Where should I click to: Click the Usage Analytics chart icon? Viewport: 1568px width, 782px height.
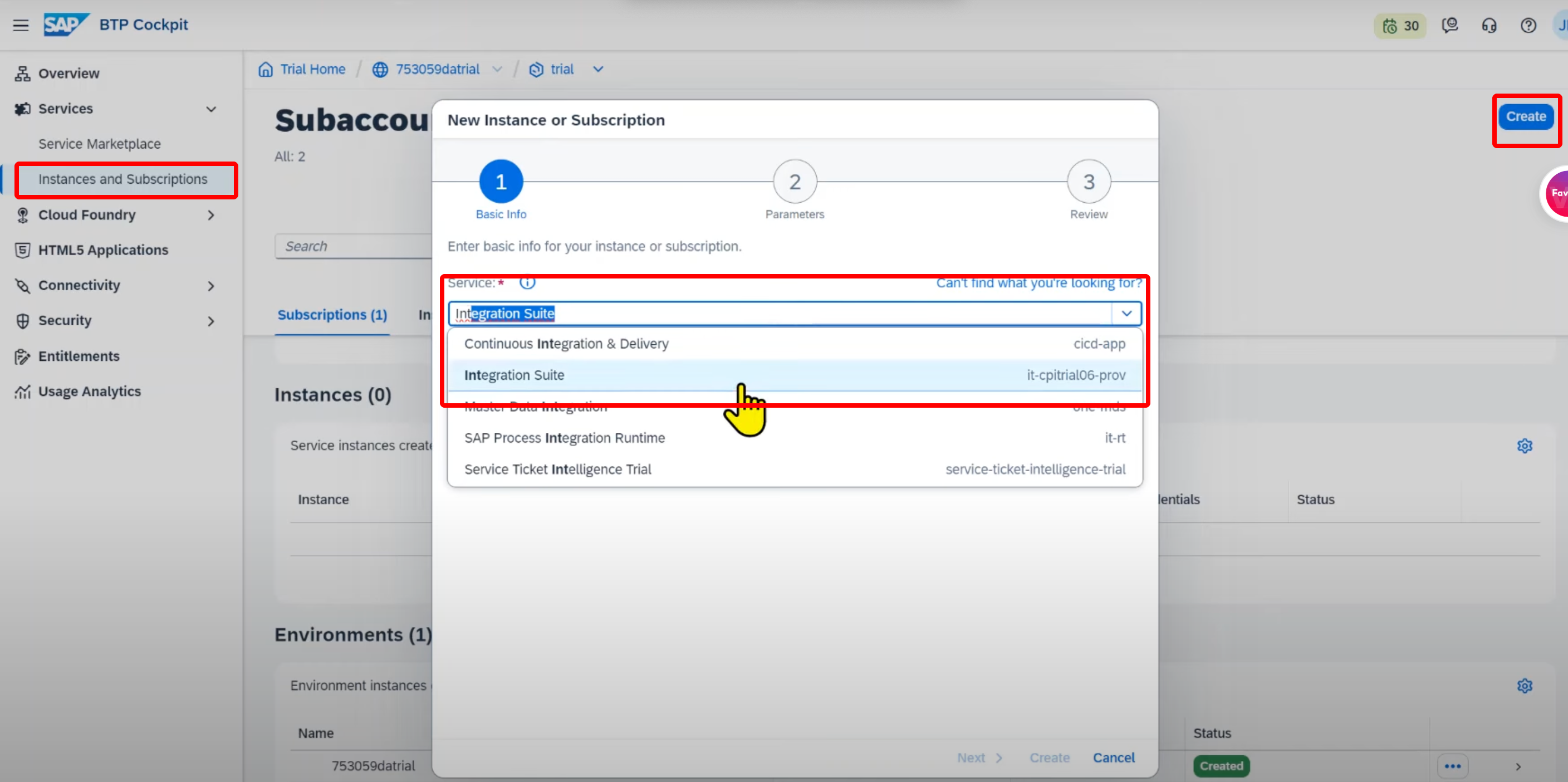point(22,392)
